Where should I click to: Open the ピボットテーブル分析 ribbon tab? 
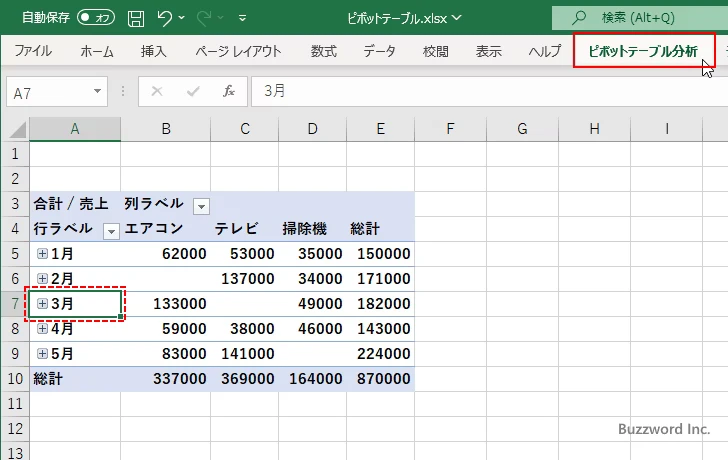(643, 51)
